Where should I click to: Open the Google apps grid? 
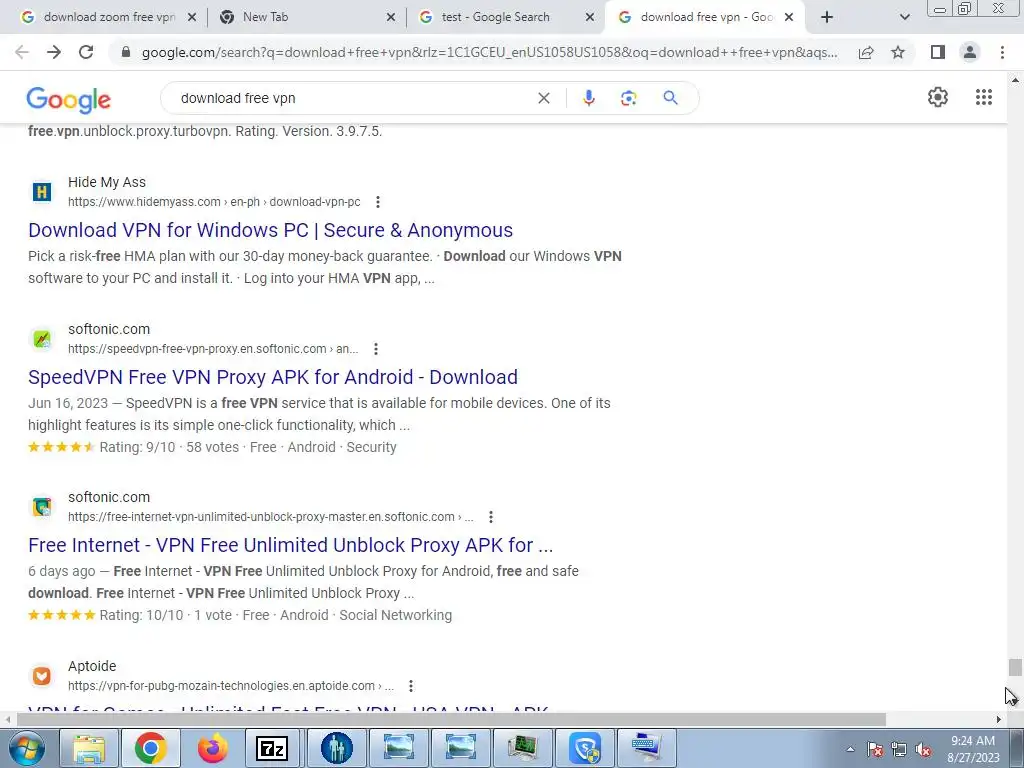984,97
